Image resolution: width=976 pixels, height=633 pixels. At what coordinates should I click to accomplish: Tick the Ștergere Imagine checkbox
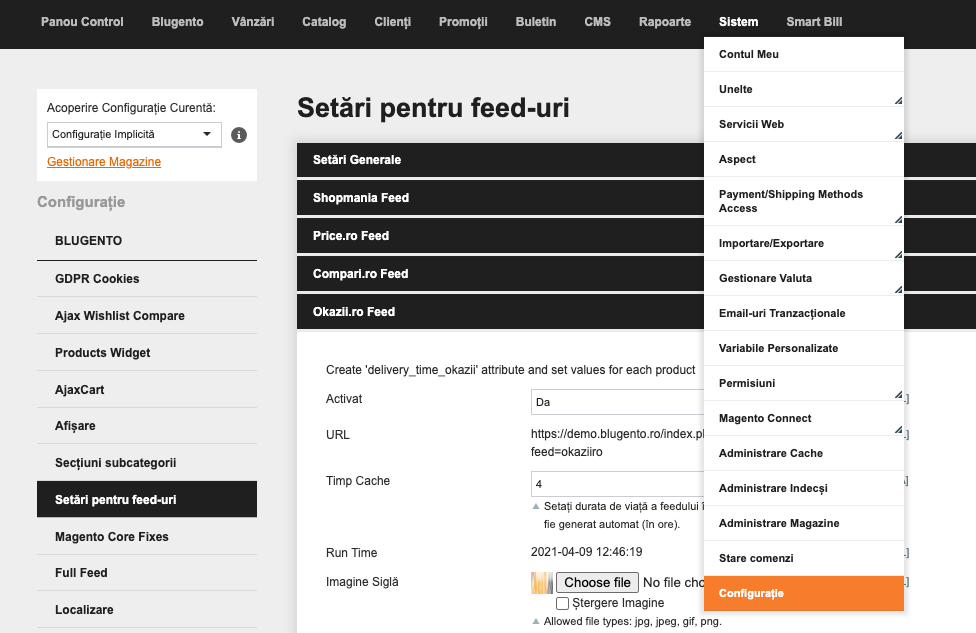pyautogui.click(x=562, y=603)
